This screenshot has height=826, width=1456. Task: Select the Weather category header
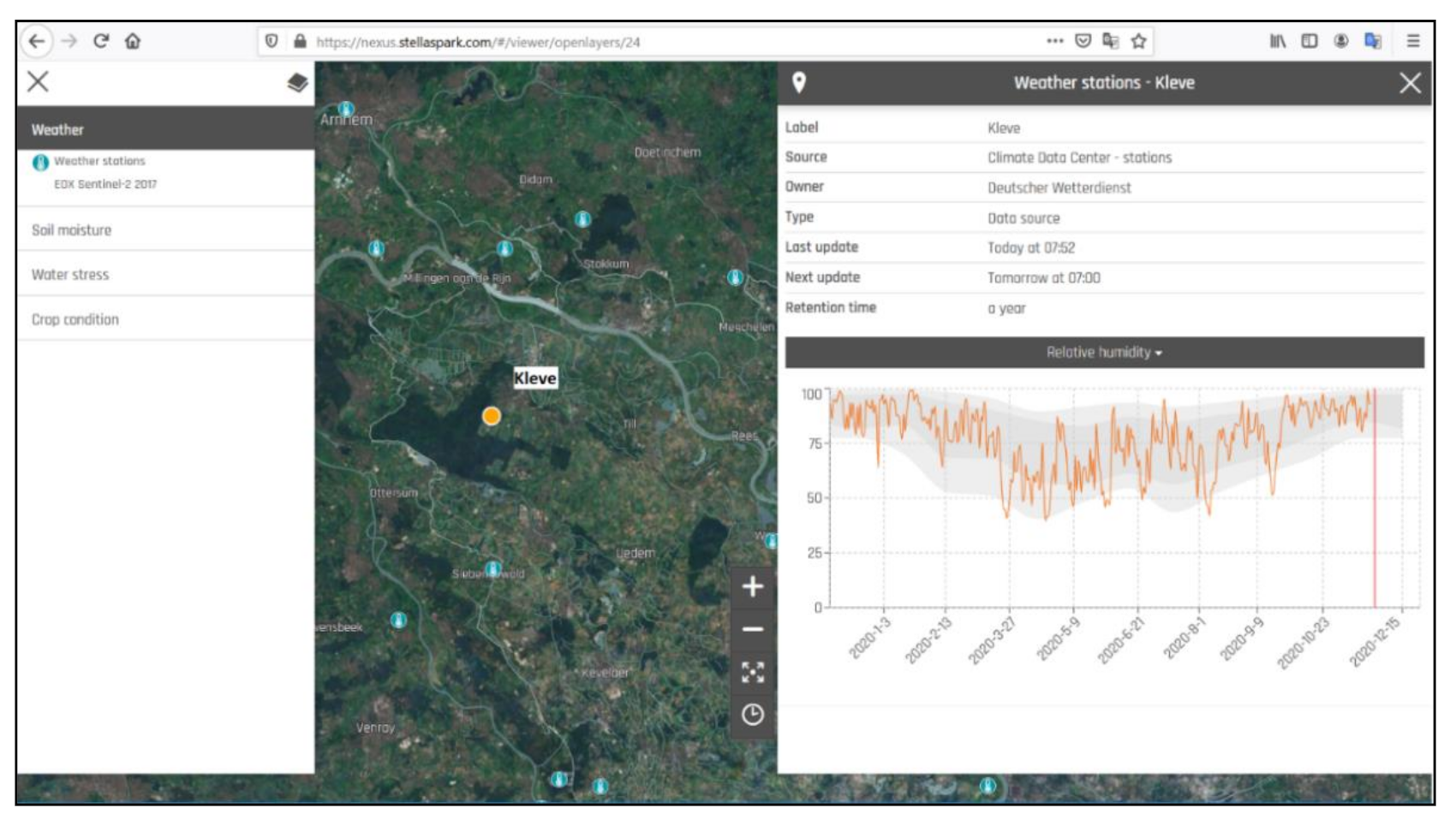click(58, 130)
